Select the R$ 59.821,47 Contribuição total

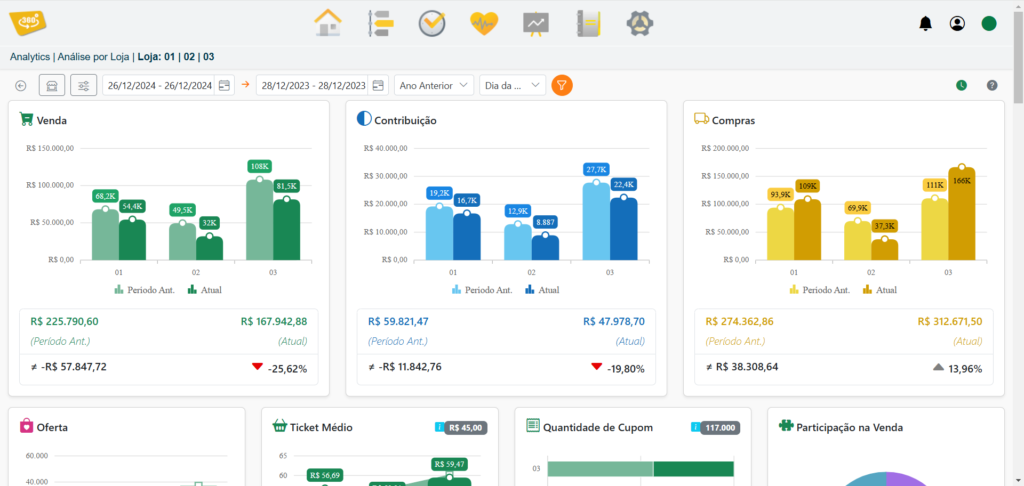tap(398, 321)
